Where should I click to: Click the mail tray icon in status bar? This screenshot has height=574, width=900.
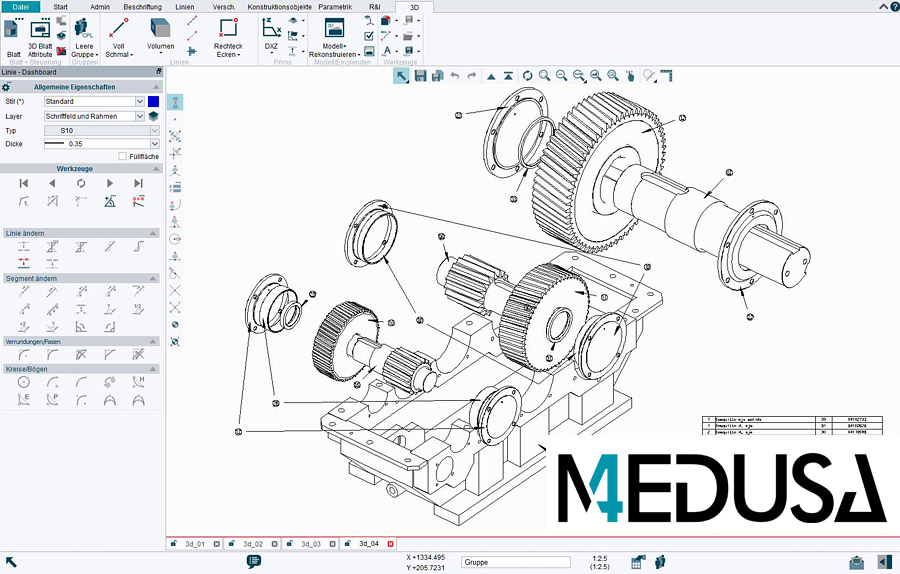point(856,561)
